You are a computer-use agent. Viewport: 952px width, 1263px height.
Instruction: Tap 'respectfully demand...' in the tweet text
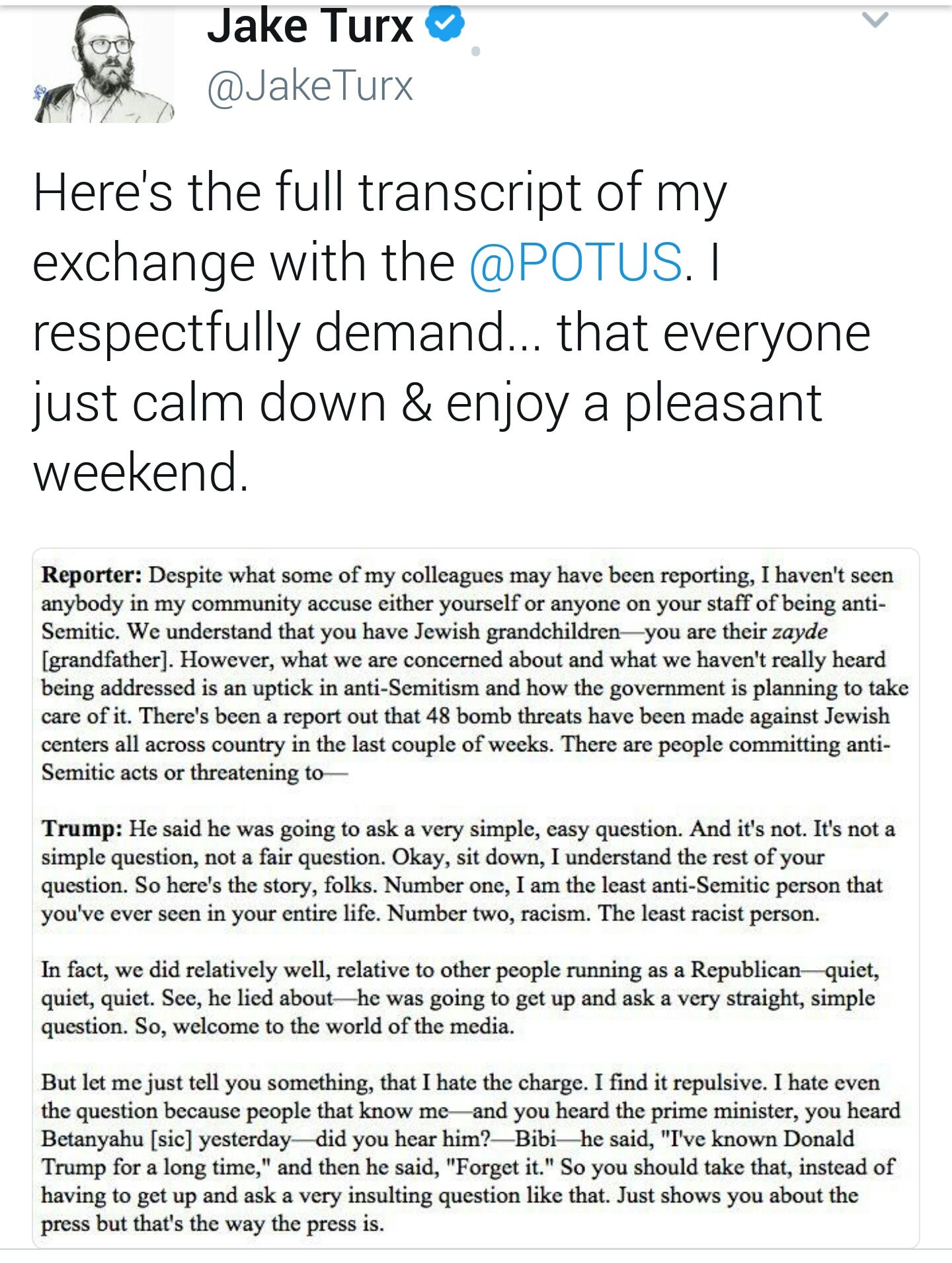pyautogui.click(x=290, y=333)
